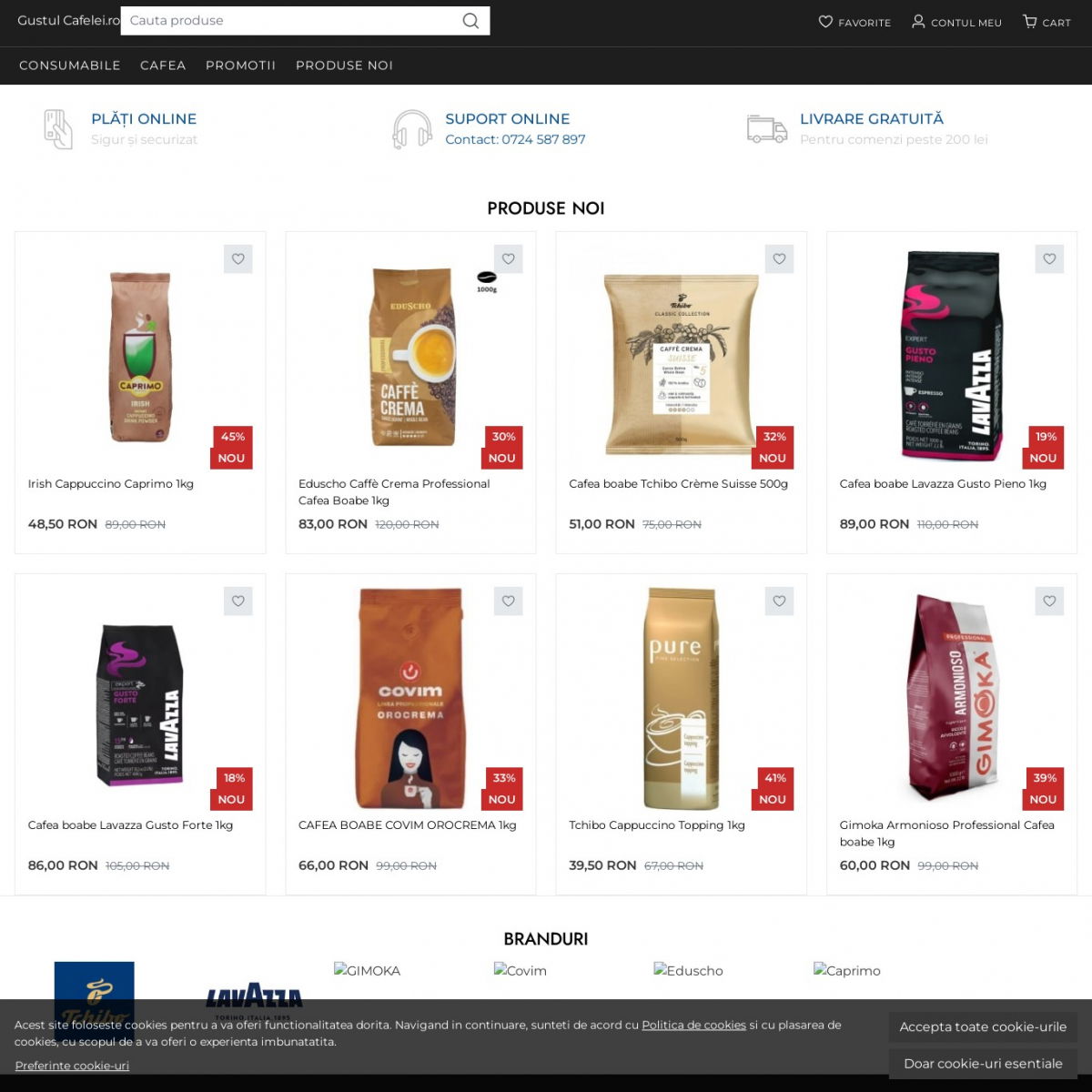Accept all cookies with Accepta toate cookie-urile

coord(983,1026)
